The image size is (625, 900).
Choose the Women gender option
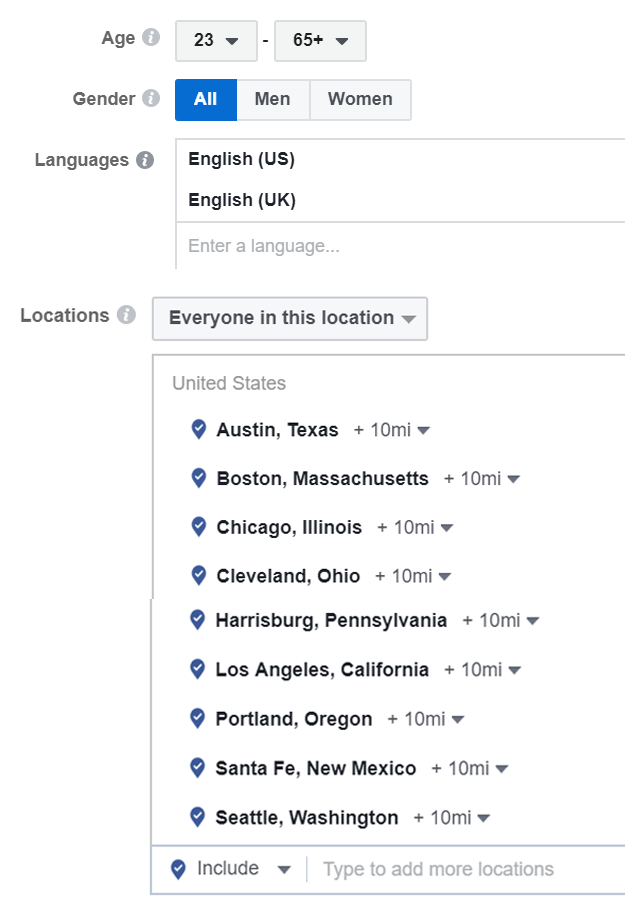pos(360,99)
